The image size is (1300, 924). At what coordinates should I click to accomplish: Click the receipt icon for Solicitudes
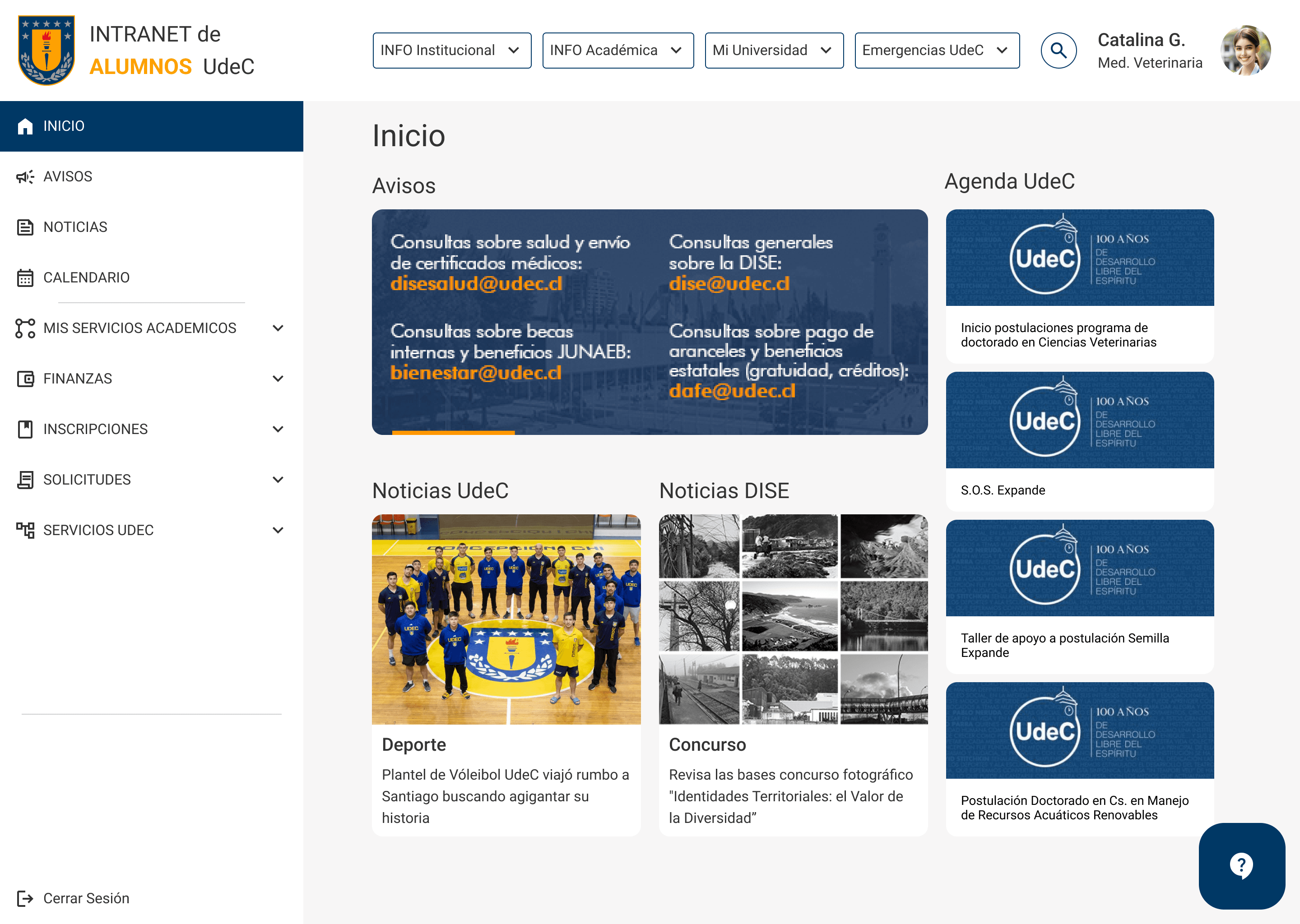(x=25, y=480)
